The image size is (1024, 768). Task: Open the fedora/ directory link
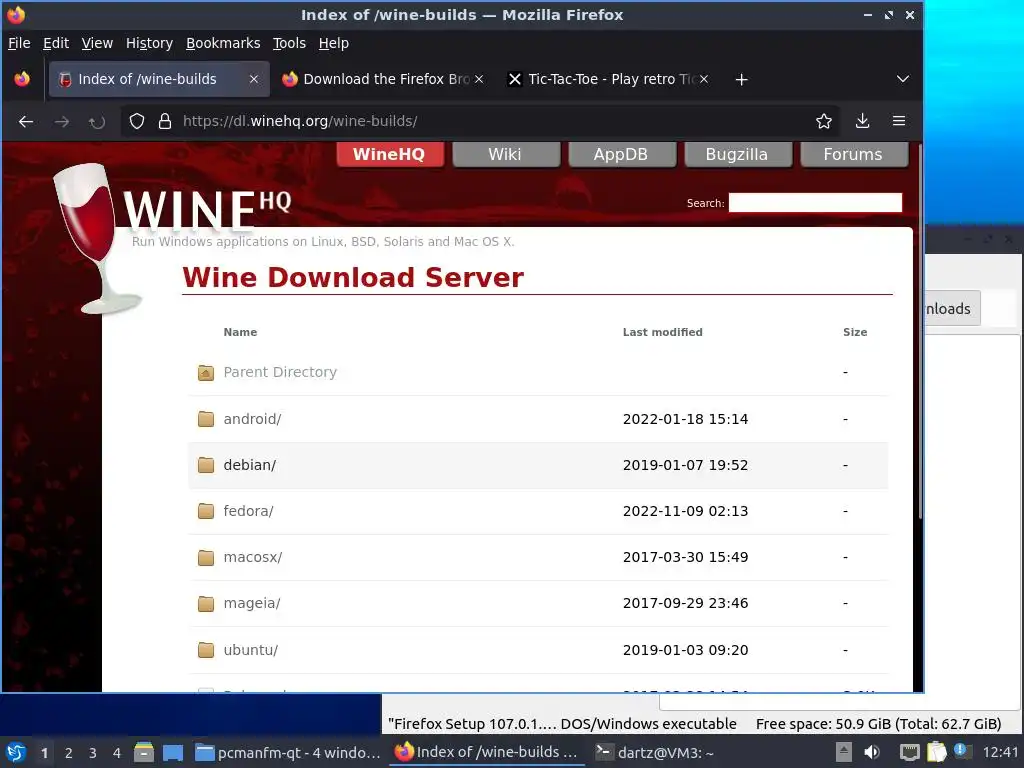pos(248,511)
